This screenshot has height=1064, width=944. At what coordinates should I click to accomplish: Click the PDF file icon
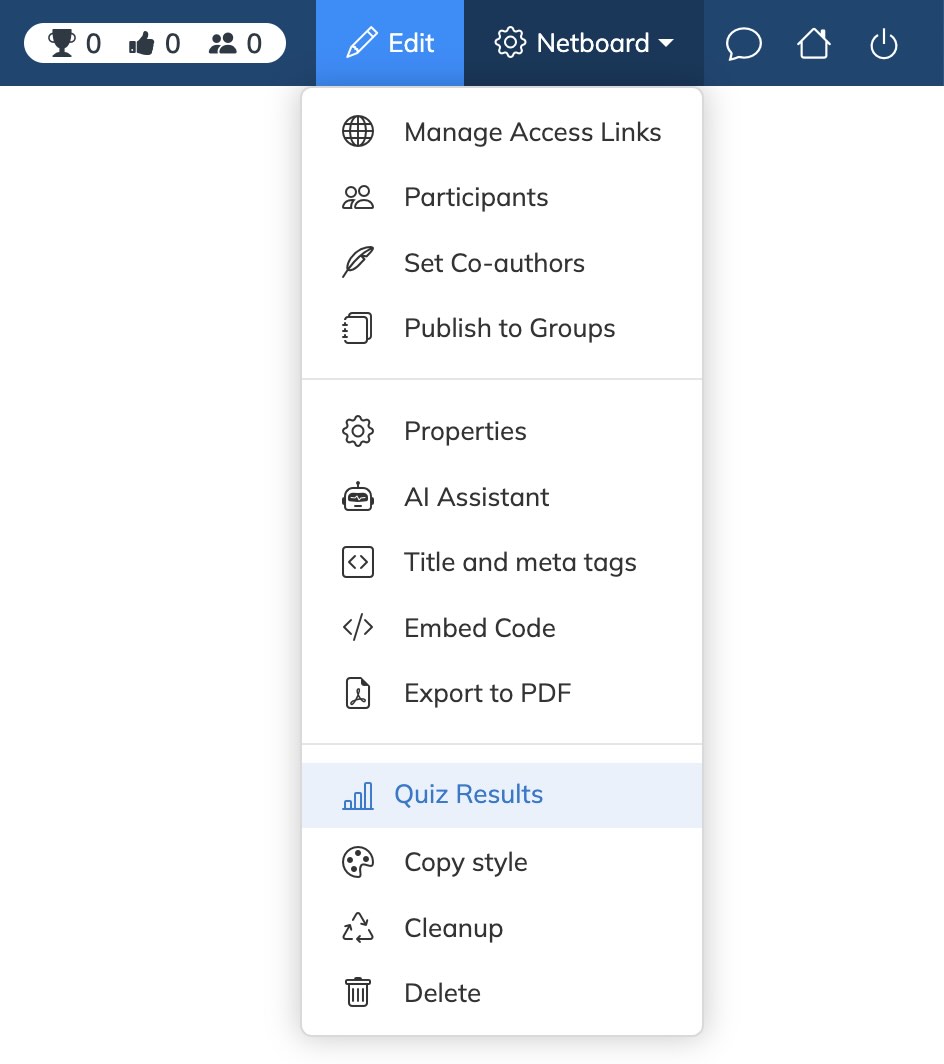tap(358, 693)
